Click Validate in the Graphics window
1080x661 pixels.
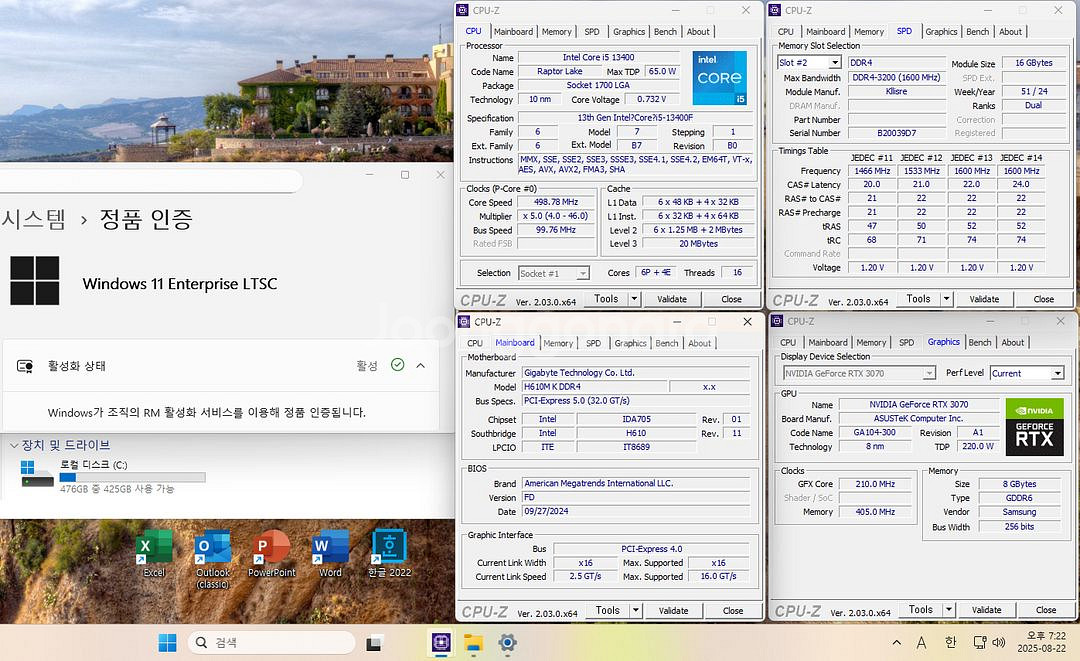pyautogui.click(x=986, y=609)
